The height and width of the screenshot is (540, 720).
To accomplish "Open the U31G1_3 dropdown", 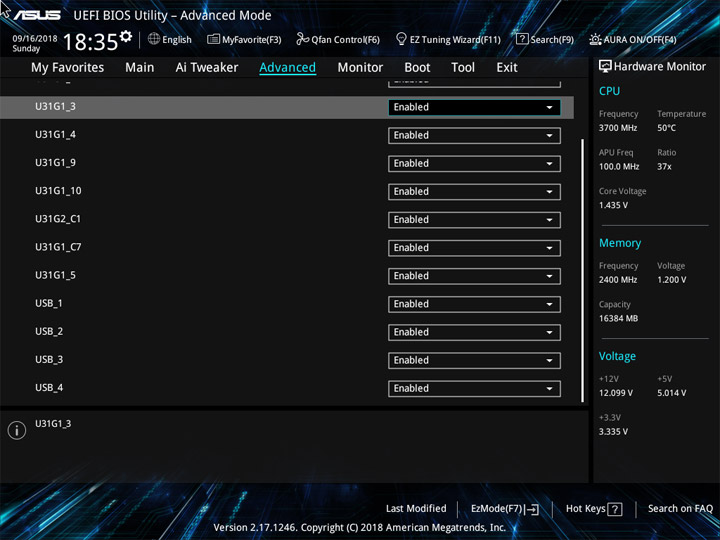I will pos(474,107).
